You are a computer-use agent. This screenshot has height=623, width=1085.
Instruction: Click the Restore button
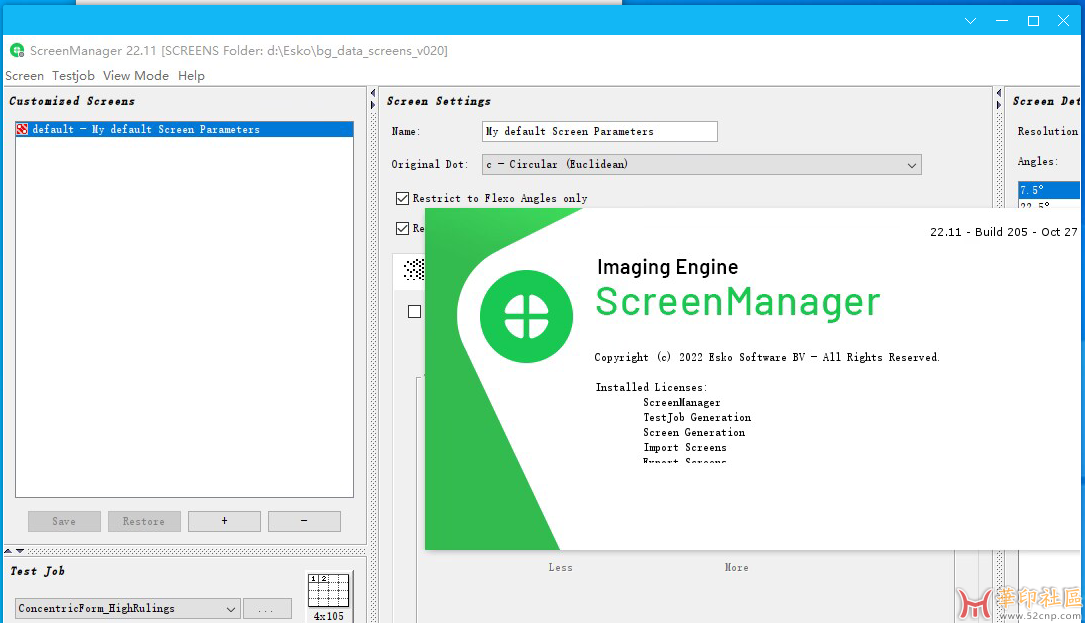pyautogui.click(x=144, y=521)
